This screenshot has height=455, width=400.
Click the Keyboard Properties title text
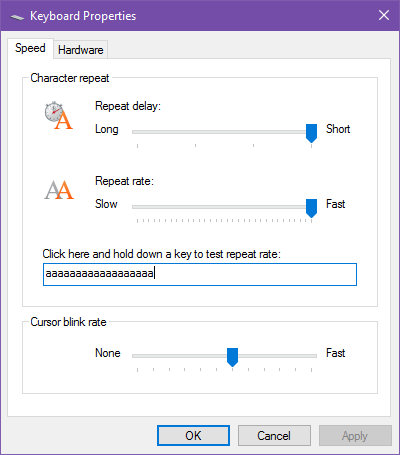coord(83,16)
